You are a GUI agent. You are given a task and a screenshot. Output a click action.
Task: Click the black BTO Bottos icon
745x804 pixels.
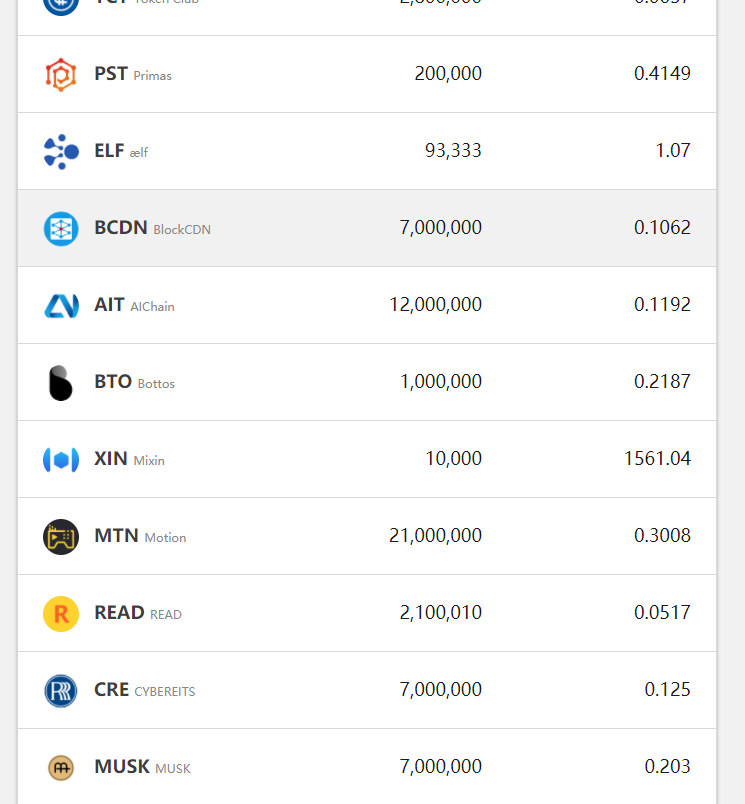(61, 383)
